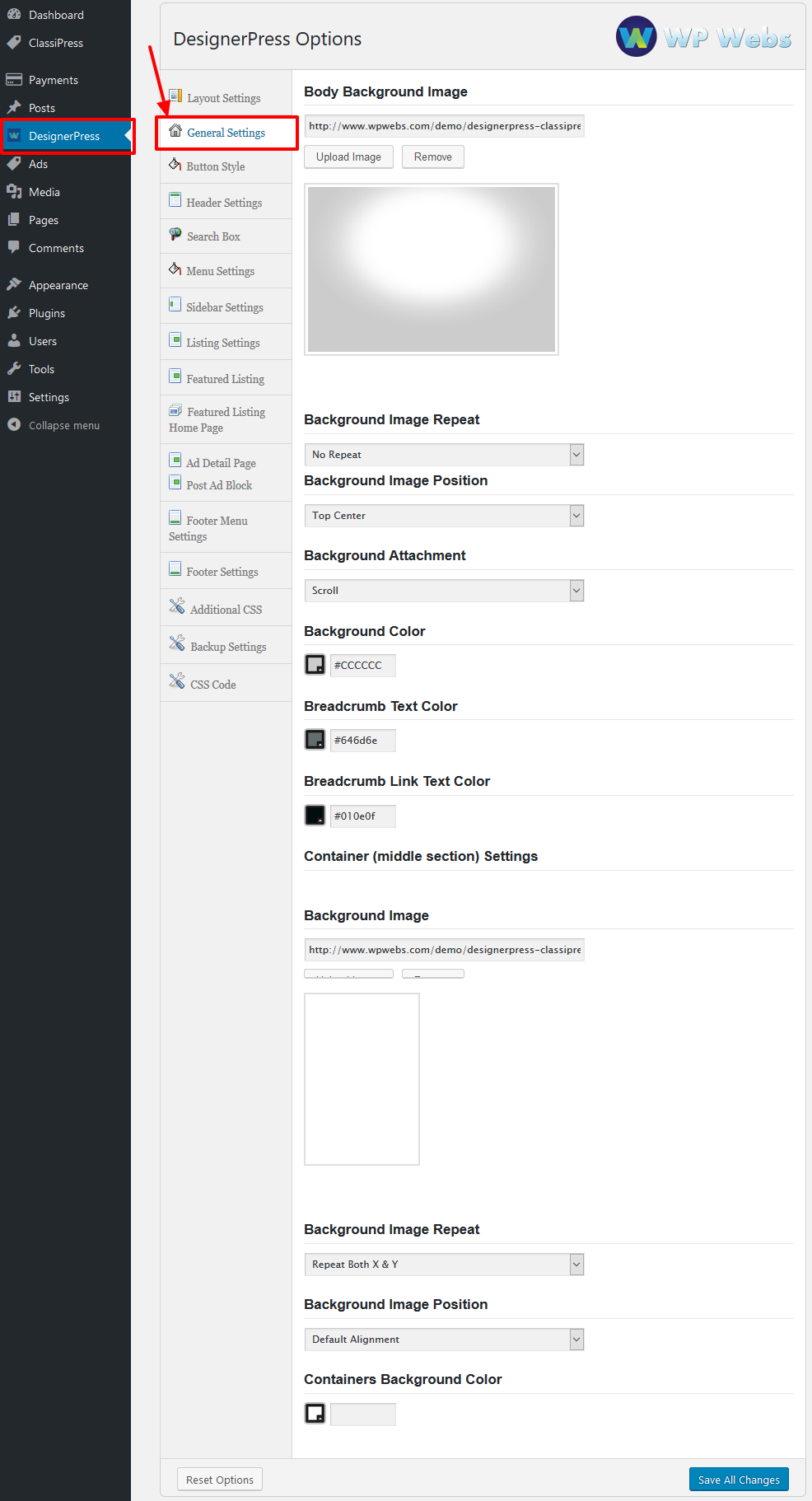The image size is (812, 1501).
Task: Click the Media library icon
Action: tap(14, 191)
